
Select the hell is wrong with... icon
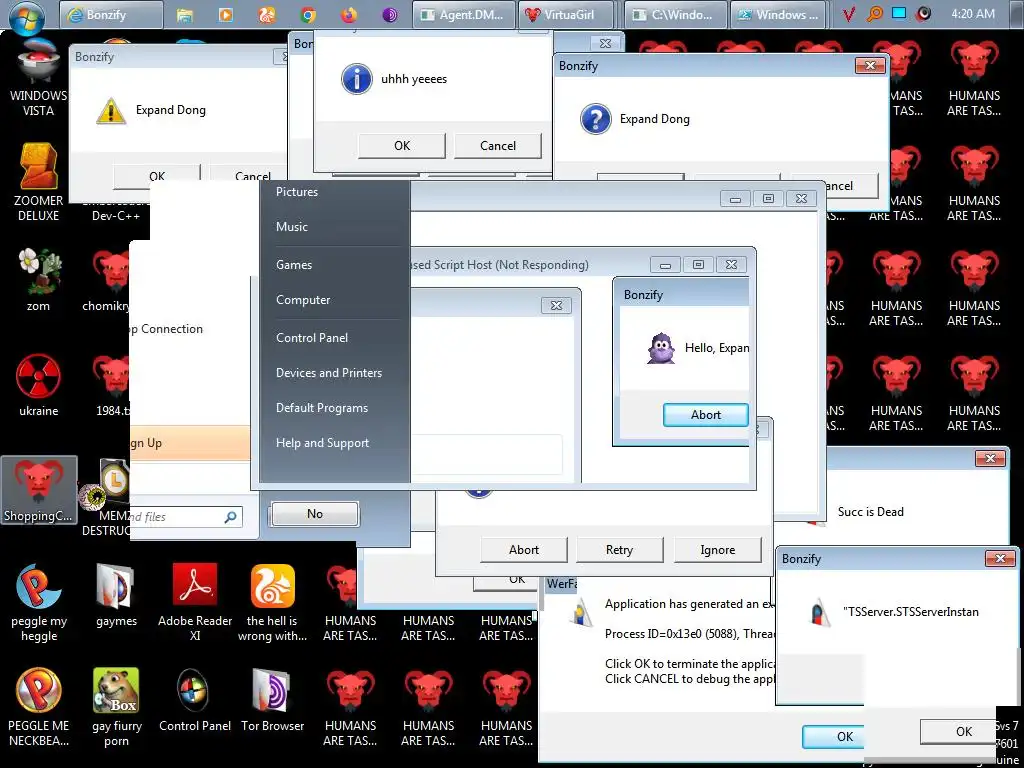(x=272, y=602)
